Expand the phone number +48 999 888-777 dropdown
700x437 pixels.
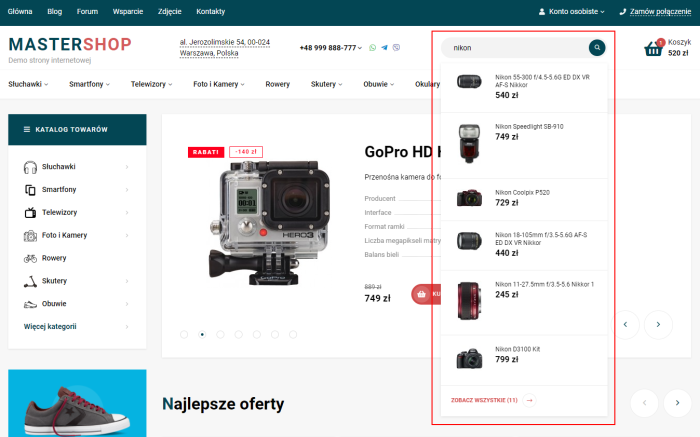(360, 48)
